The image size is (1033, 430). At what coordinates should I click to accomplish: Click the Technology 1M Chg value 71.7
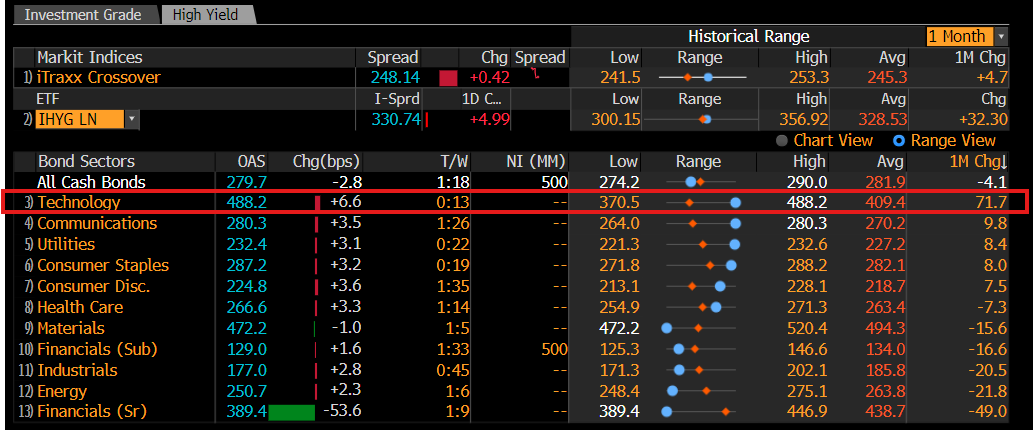tap(991, 202)
